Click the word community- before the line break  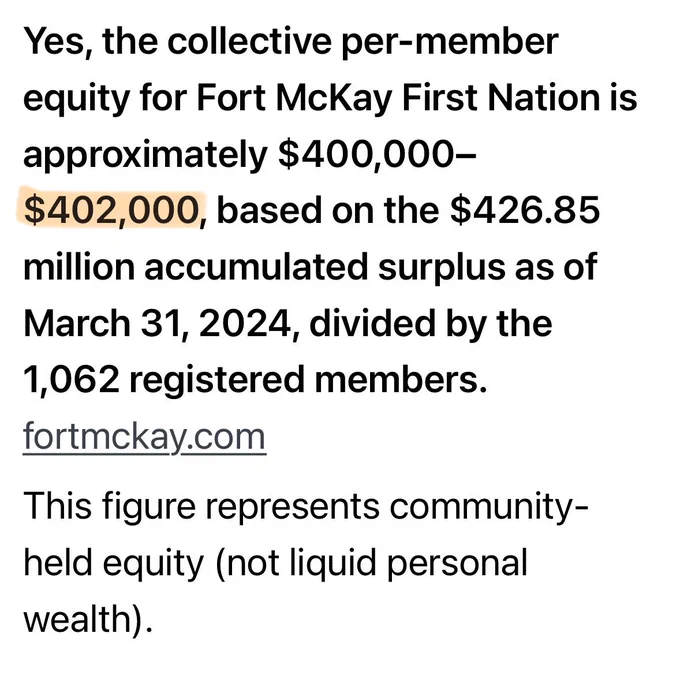coord(489,507)
